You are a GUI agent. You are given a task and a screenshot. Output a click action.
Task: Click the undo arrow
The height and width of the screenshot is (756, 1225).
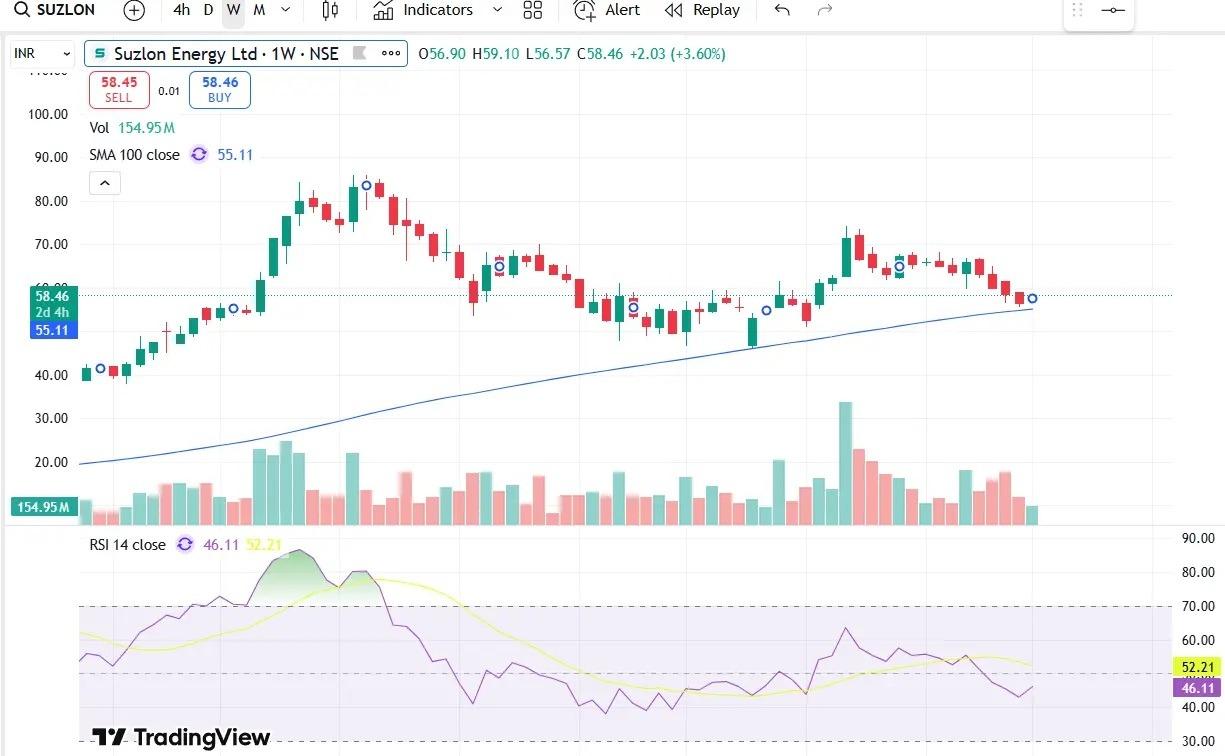click(x=782, y=10)
